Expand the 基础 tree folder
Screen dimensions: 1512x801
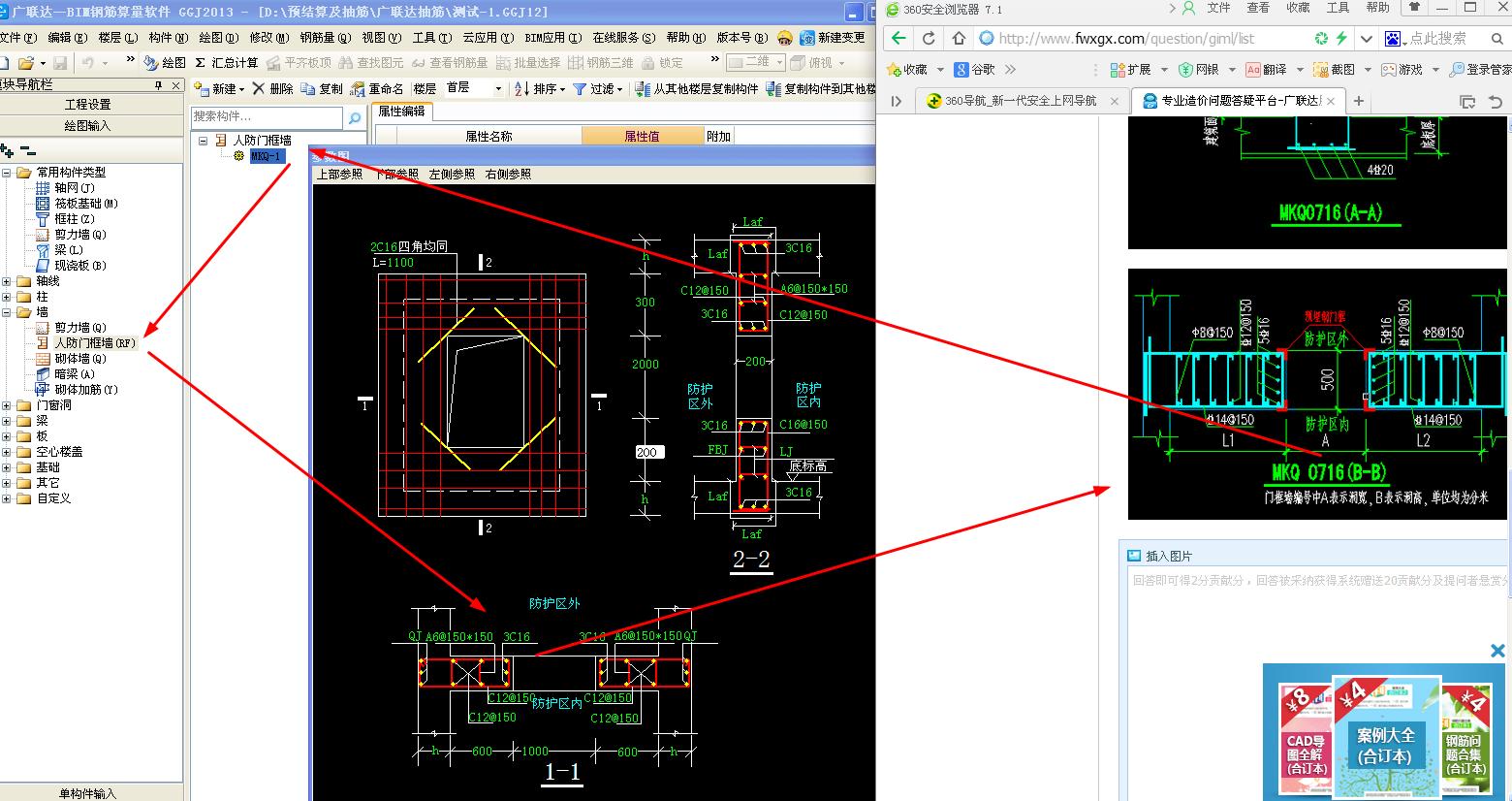pyautogui.click(x=7, y=467)
